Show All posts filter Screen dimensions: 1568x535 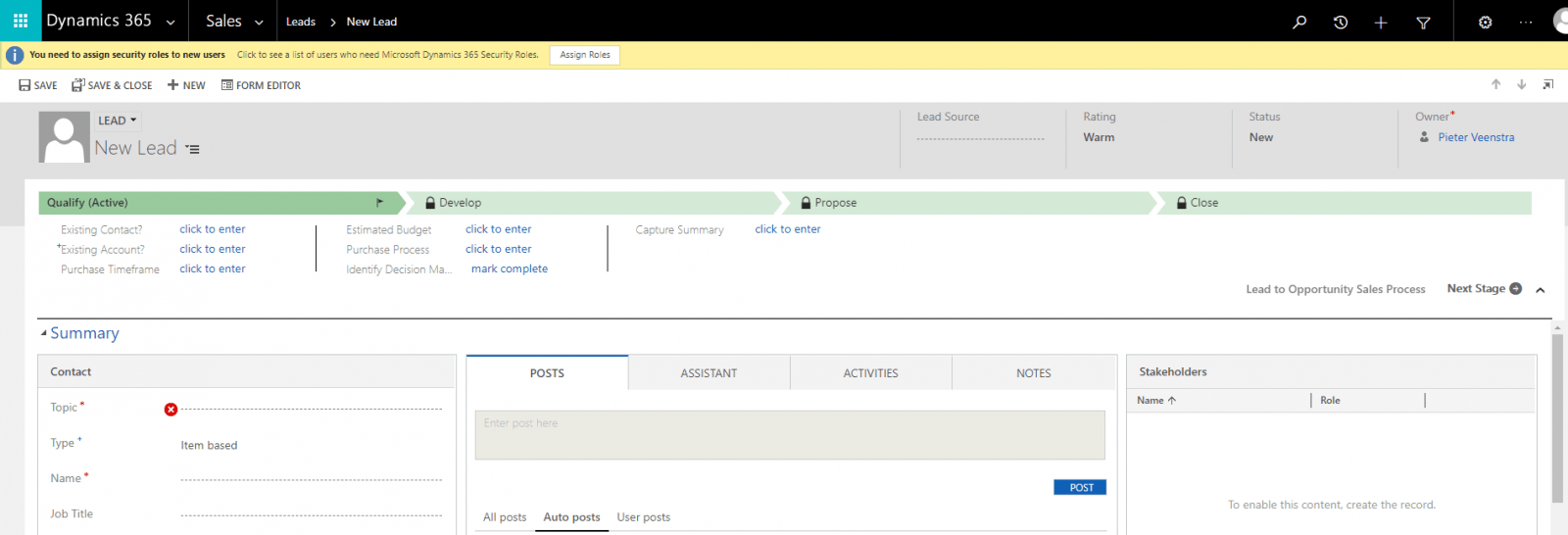pyautogui.click(x=505, y=517)
